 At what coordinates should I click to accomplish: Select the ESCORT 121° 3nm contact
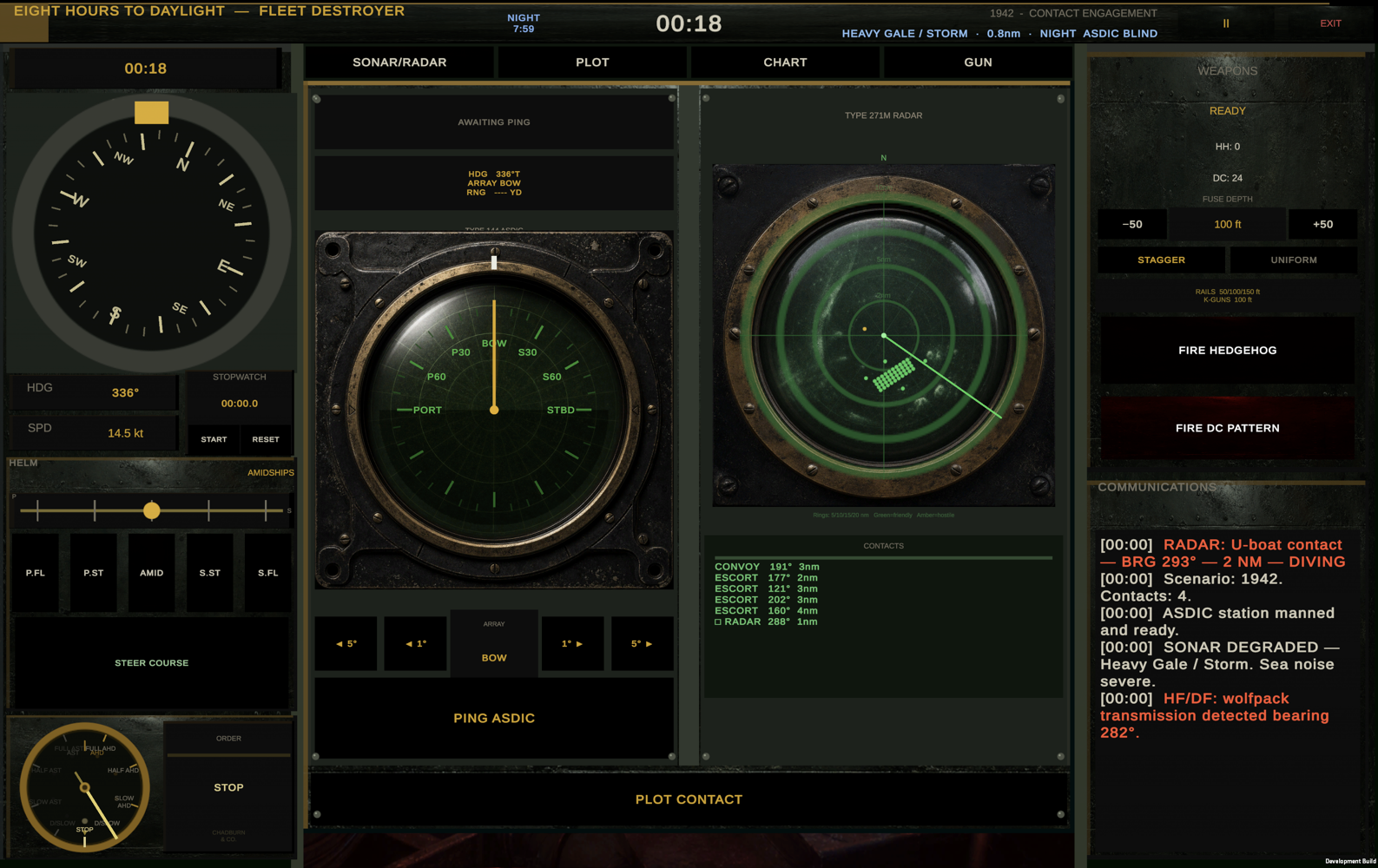(767, 589)
